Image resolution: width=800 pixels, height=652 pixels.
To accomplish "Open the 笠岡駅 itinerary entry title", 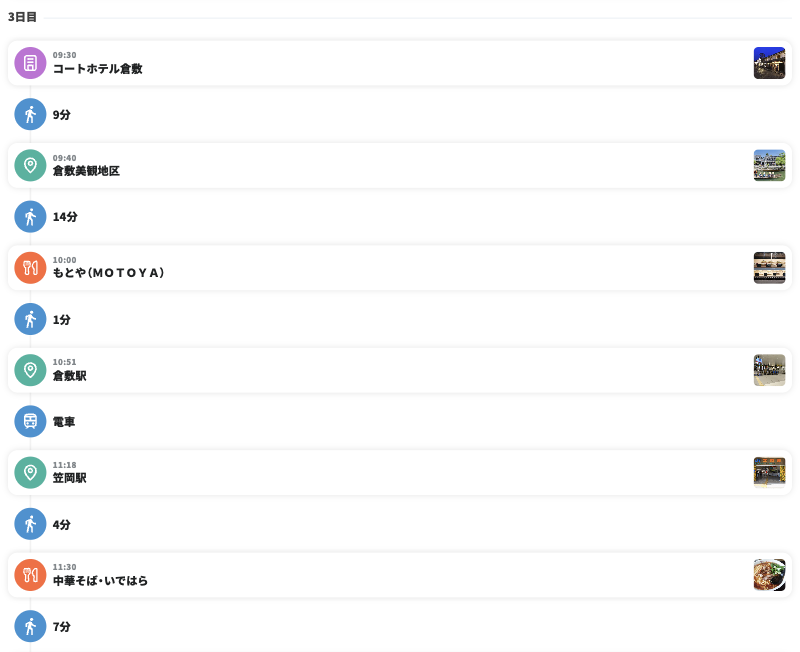I will pyautogui.click(x=70, y=478).
